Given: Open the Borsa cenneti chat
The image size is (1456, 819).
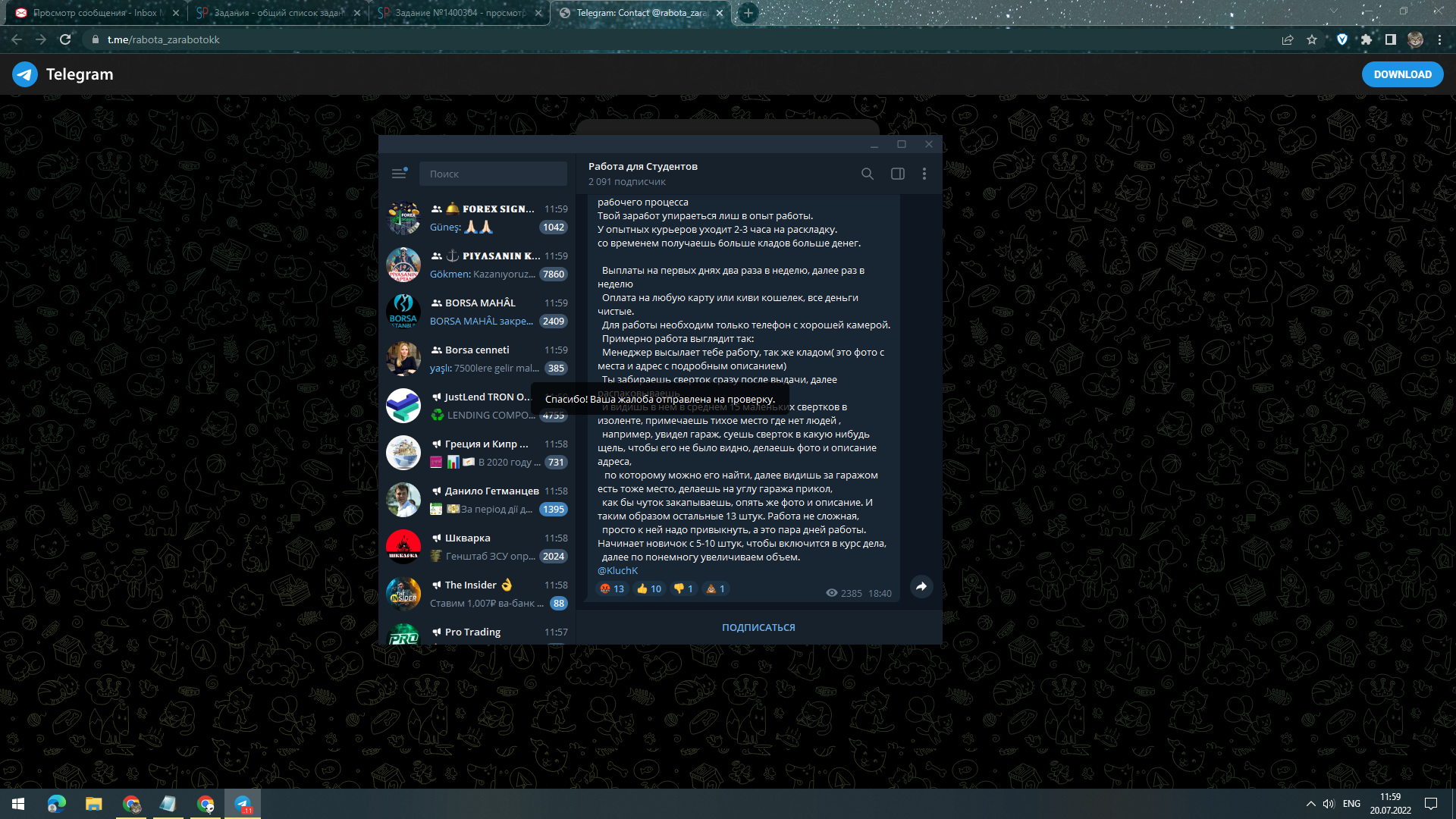Looking at the screenshot, I should click(477, 359).
